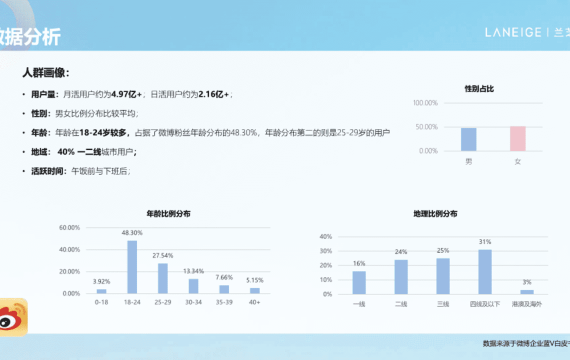Click the 年龄比例分布 chart title
570x360 pixels.
coord(168,213)
